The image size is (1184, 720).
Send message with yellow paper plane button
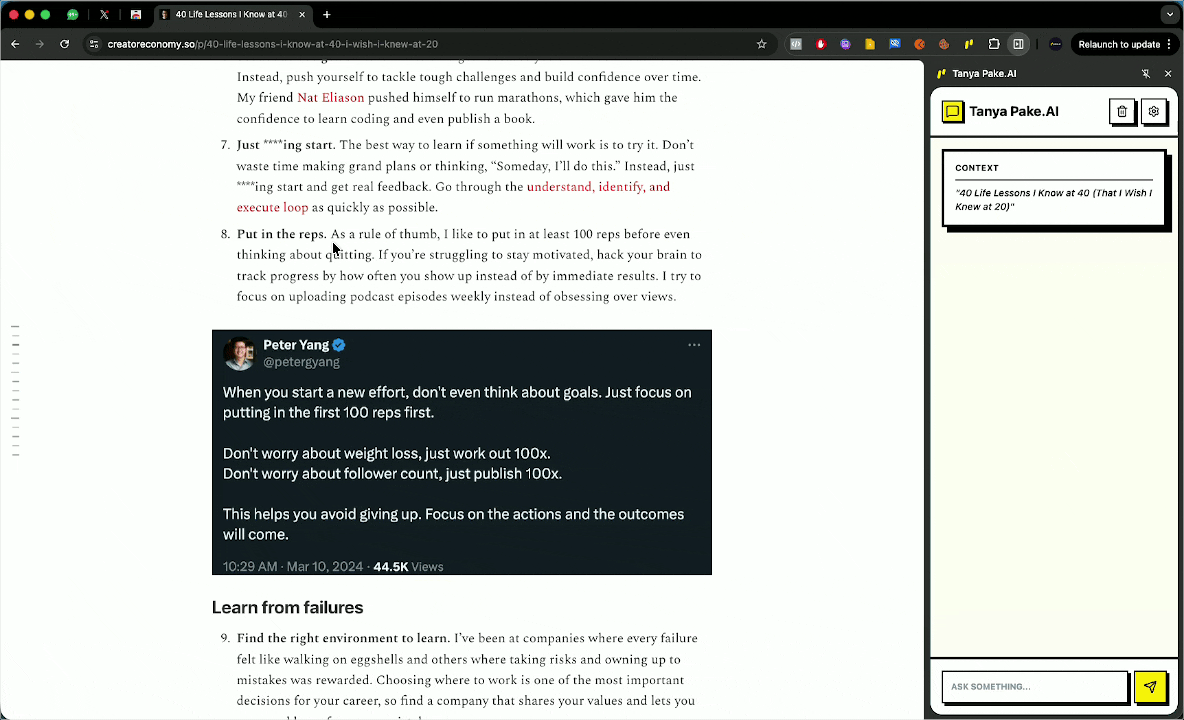[1150, 687]
